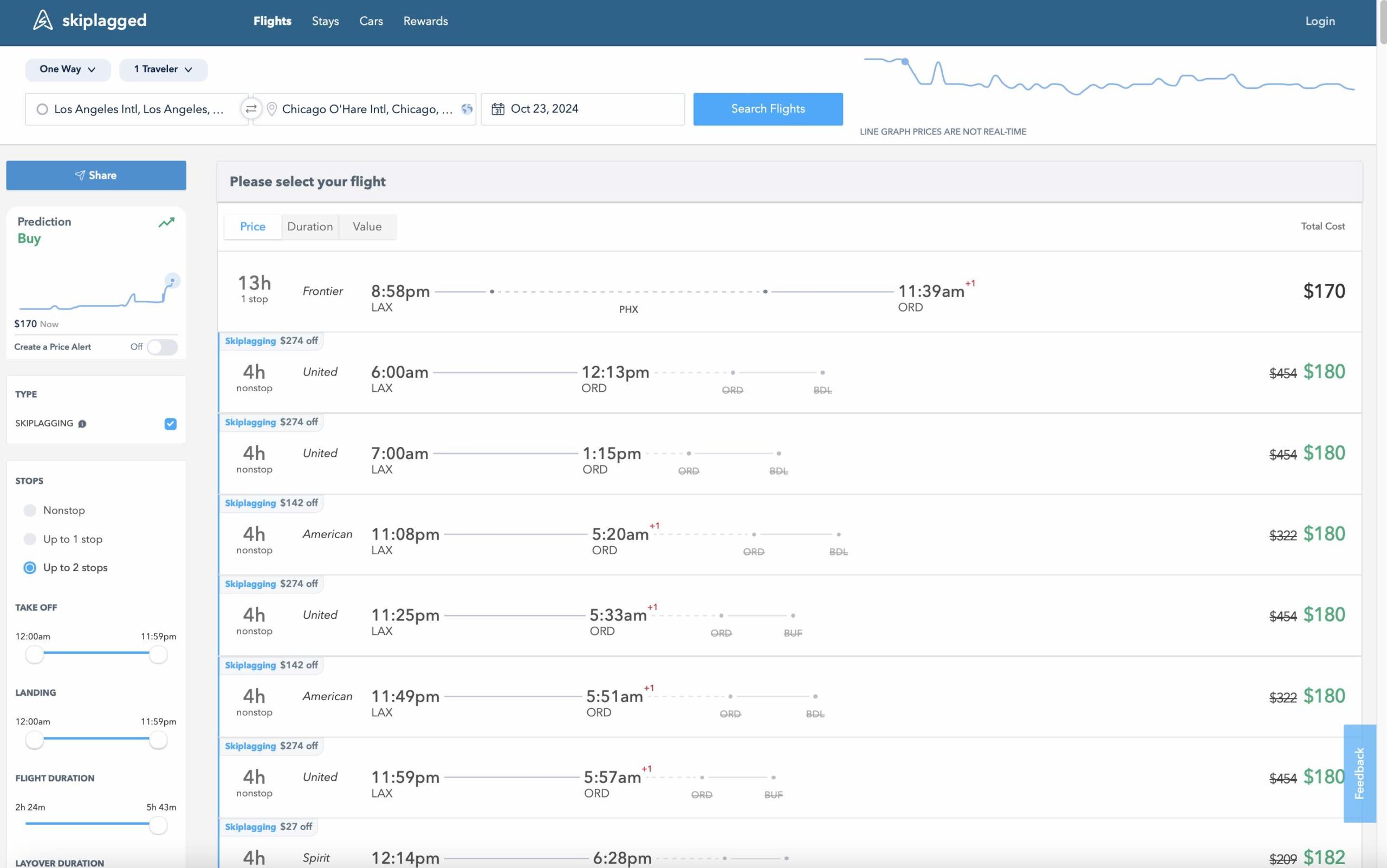The height and width of the screenshot is (868, 1387).
Task: Toggle the Create a Price Alert switch
Action: (162, 347)
